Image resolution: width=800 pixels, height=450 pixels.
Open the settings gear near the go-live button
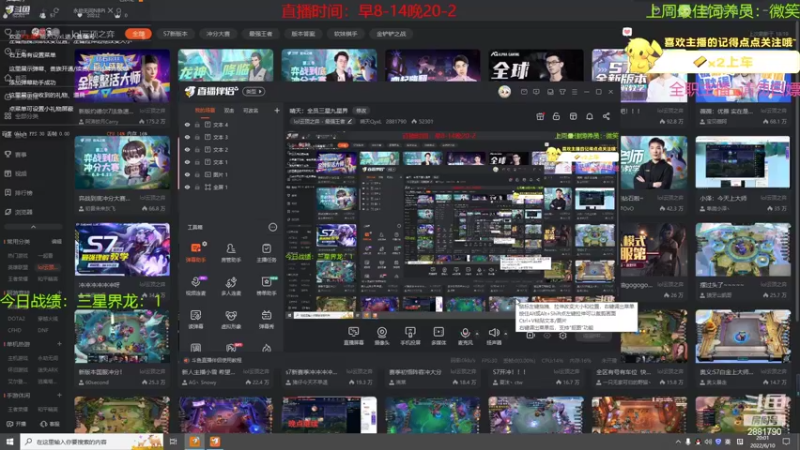[563, 336]
